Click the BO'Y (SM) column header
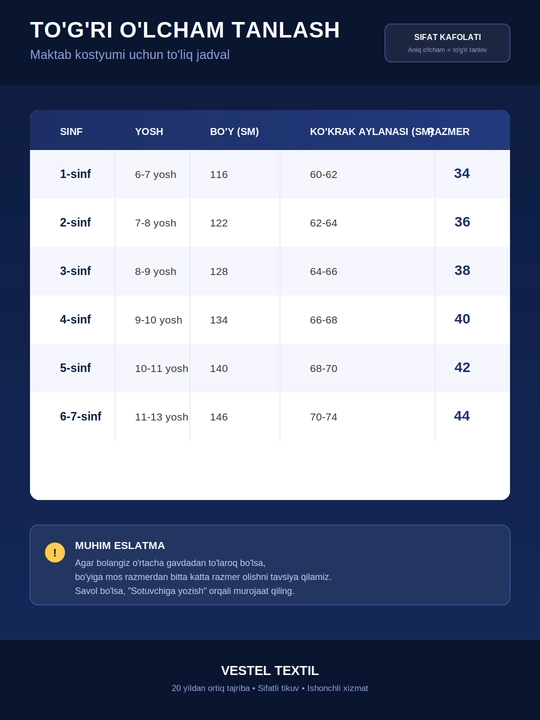 [x=234, y=132]
